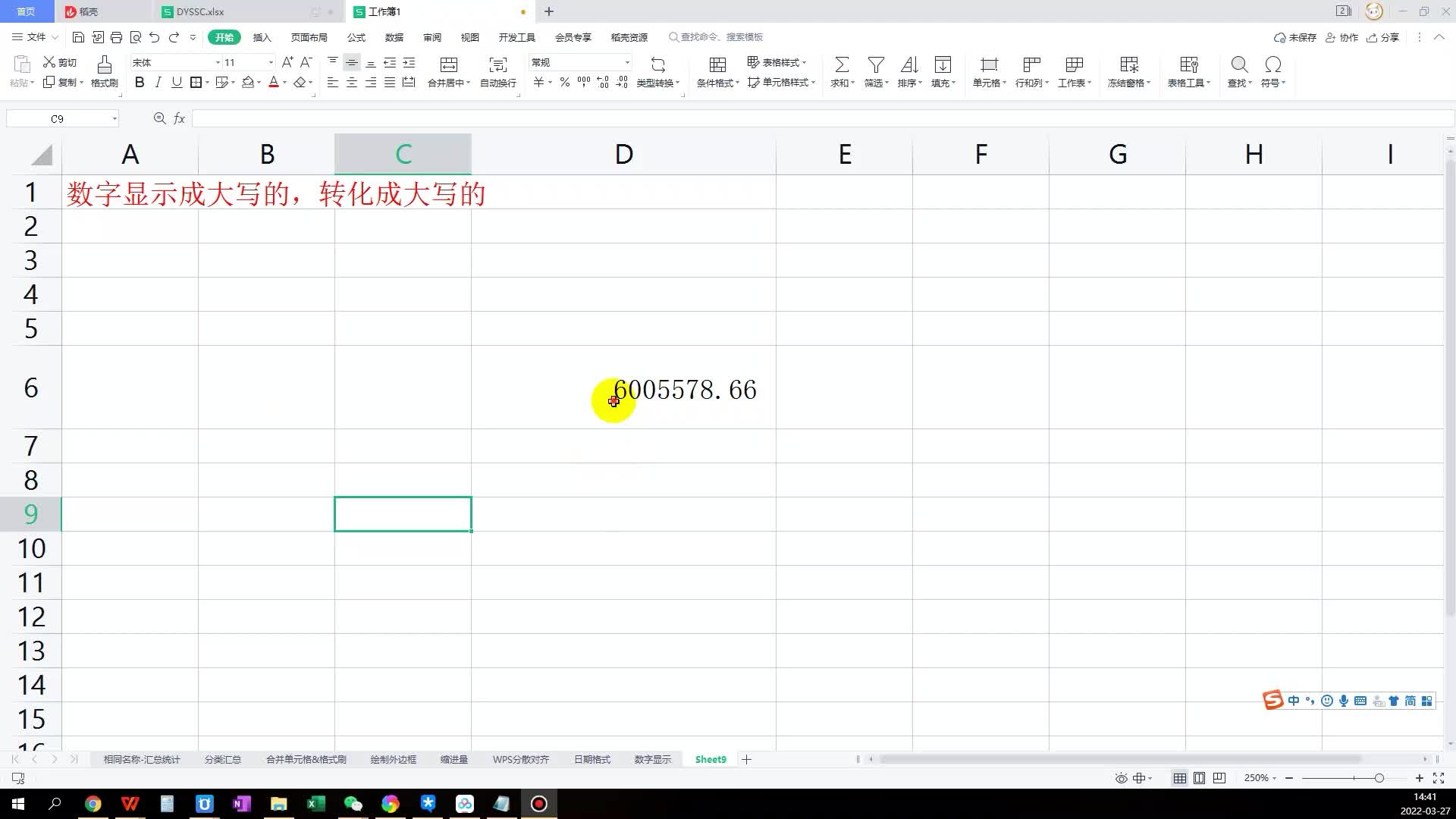This screenshot has height=819, width=1456.
Task: Toggle Italic formatting
Action: (x=158, y=82)
